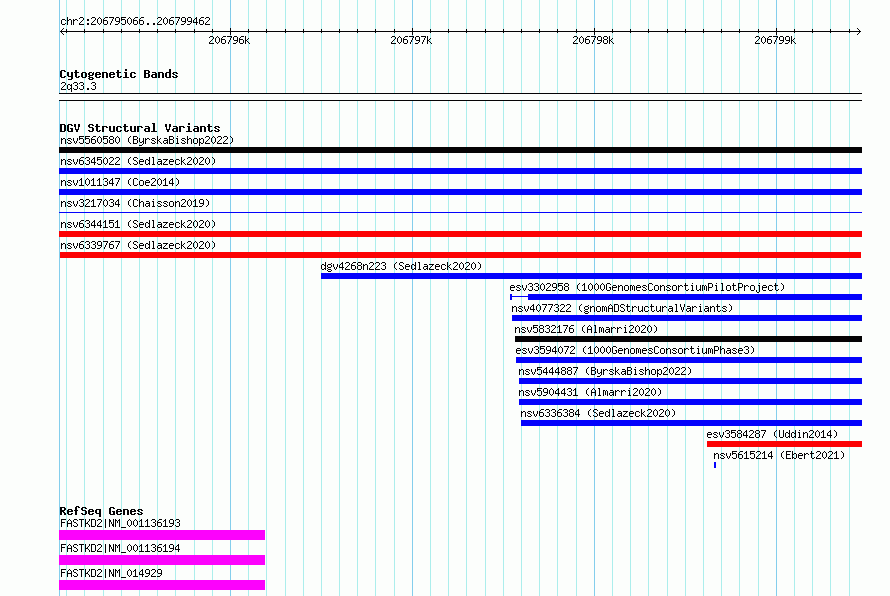
Task: Click the black nsv5560580 ByrskaBishop2022 variant bar
Action: (x=460, y=150)
